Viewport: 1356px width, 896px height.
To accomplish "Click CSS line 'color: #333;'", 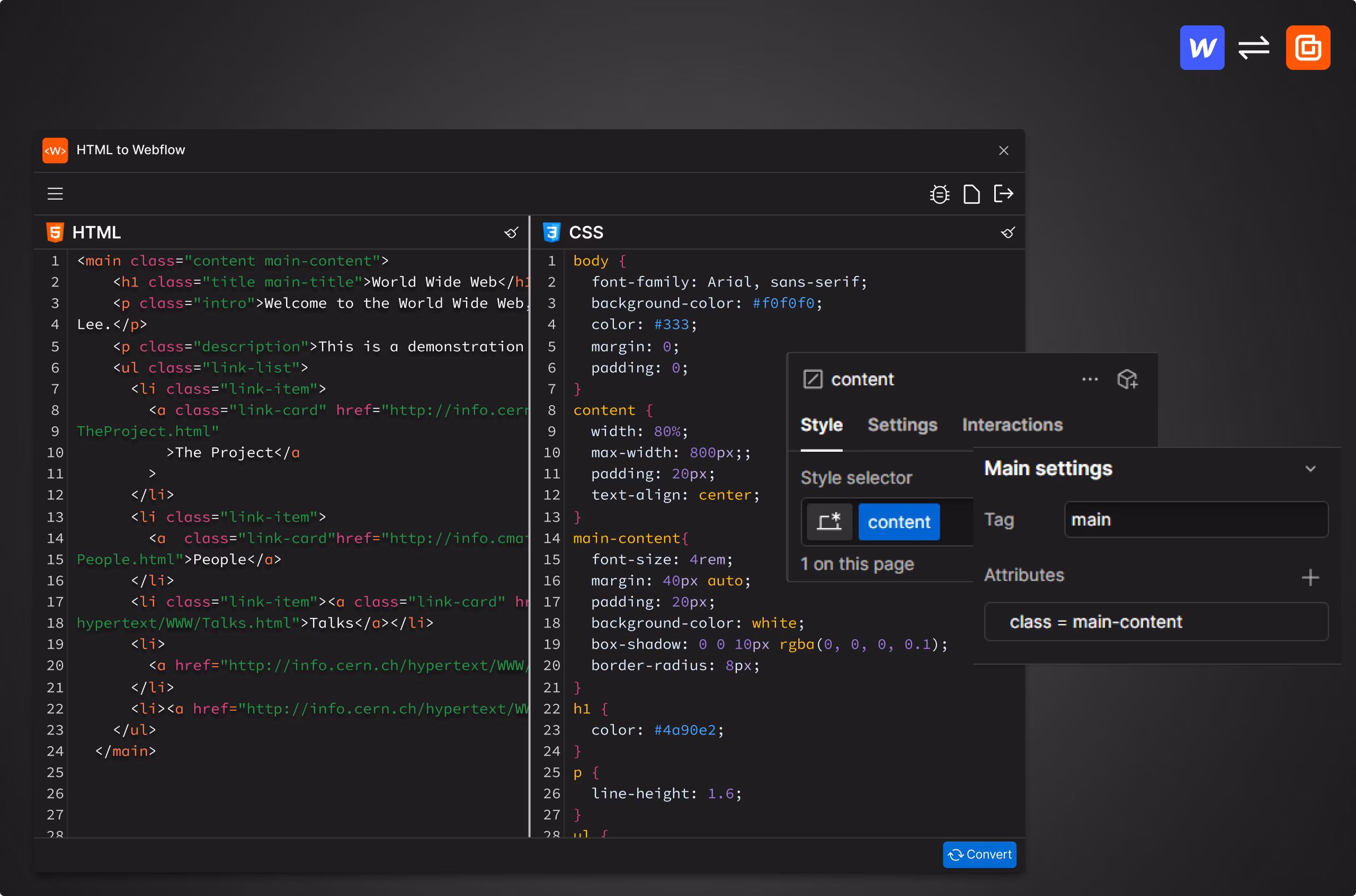I will (x=644, y=325).
